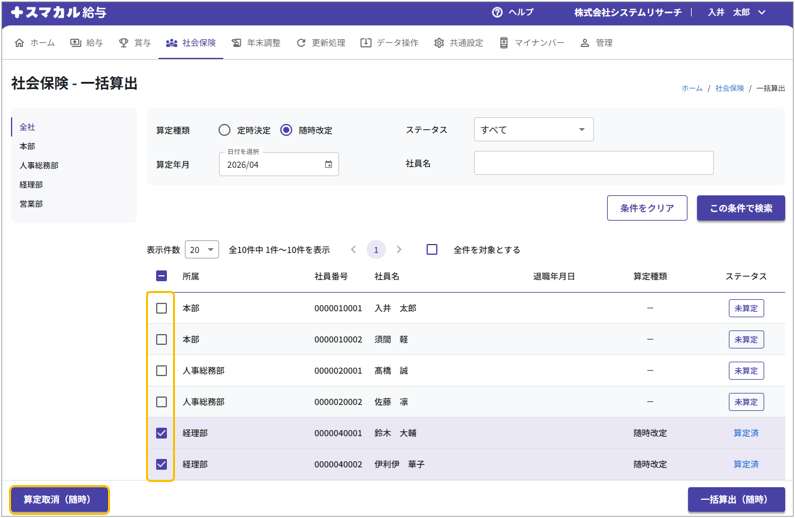Screen dimensions: 795x518
Task: Open the ステータス dropdown
Action: [533, 130]
